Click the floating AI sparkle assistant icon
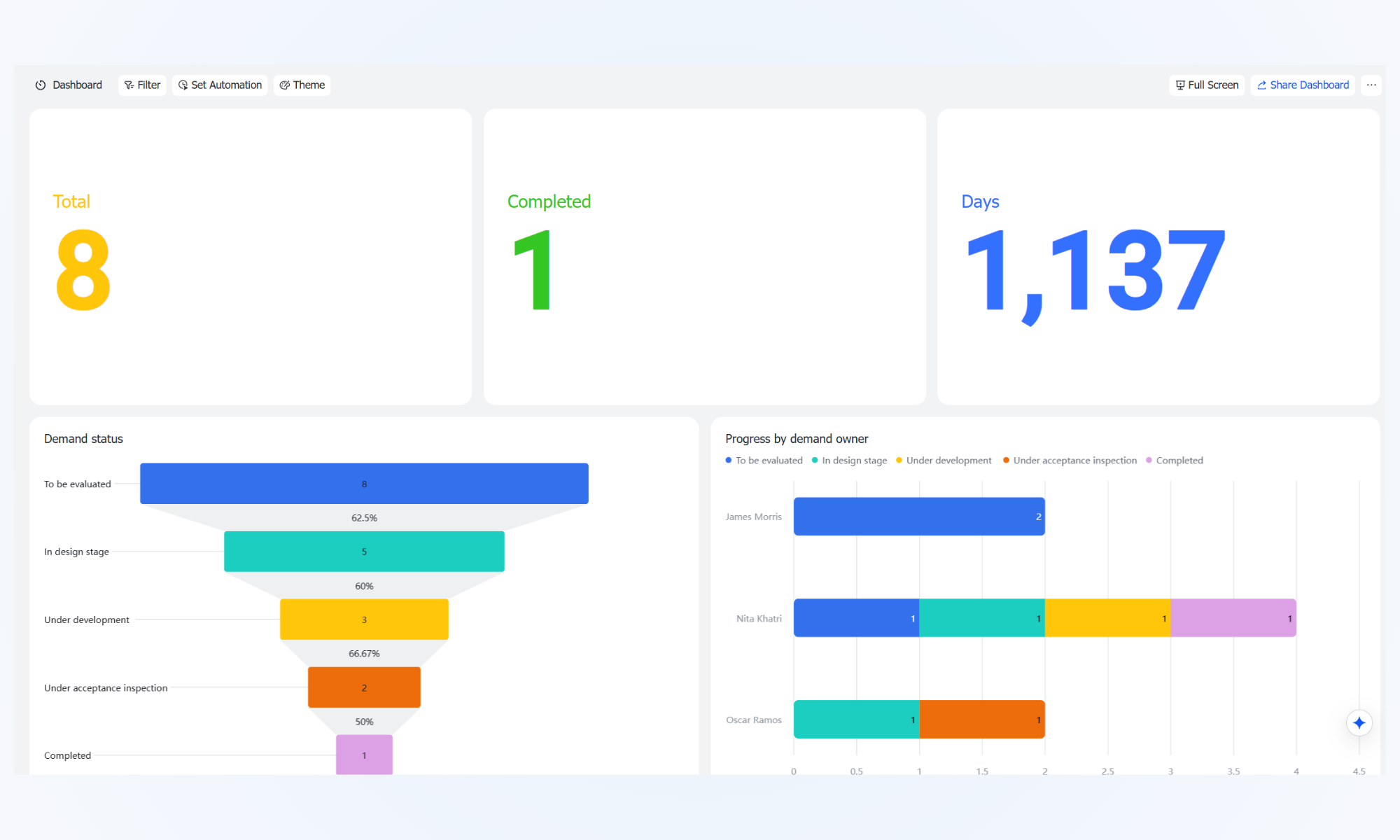The height and width of the screenshot is (840, 1400). click(1359, 722)
